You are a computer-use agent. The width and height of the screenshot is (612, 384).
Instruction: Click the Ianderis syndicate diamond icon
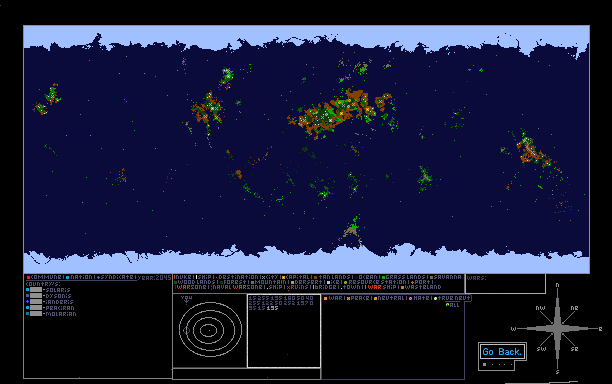[27, 302]
